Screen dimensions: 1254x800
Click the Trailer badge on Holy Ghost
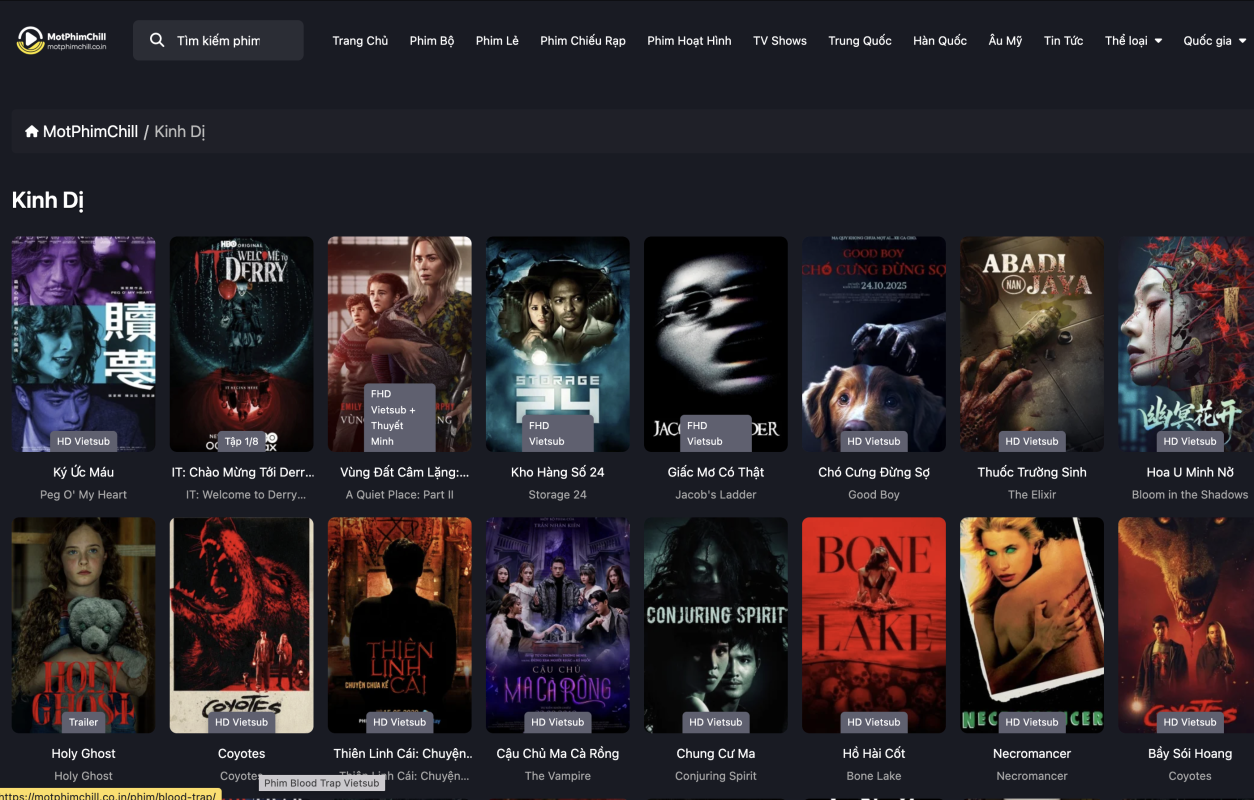pyautogui.click(x=84, y=722)
